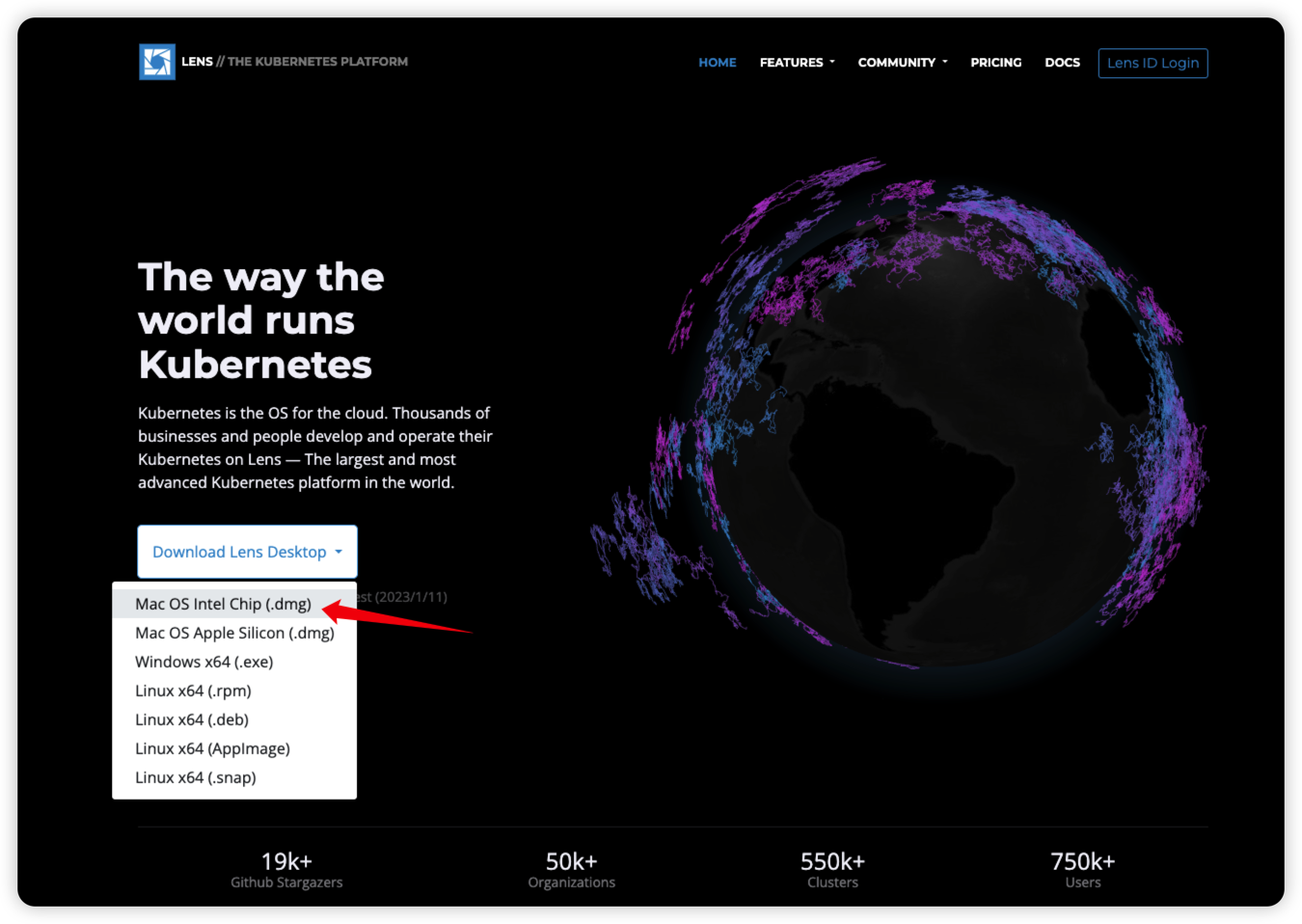The image size is (1302, 924).
Task: Click the 'LENS // THE KUBERNETES PLATFORM' title
Action: click(x=294, y=62)
